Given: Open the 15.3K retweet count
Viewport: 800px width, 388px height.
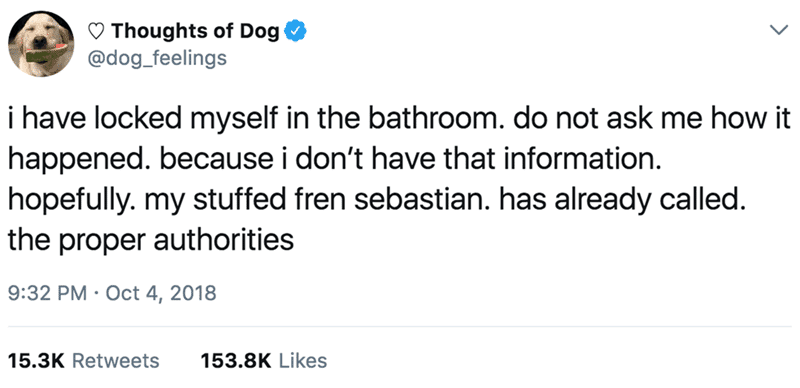Looking at the screenshot, I should click(36, 361).
